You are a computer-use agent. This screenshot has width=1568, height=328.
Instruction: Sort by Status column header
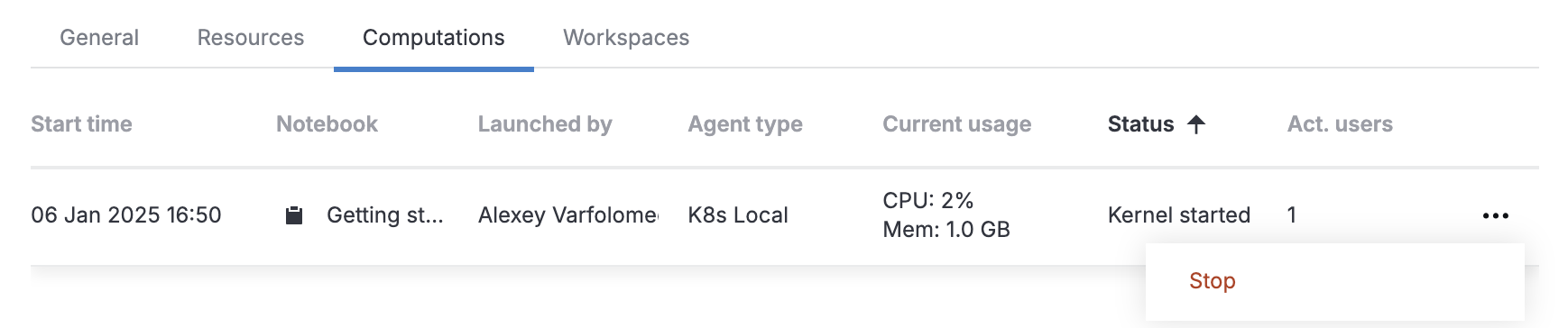pyautogui.click(x=1140, y=124)
